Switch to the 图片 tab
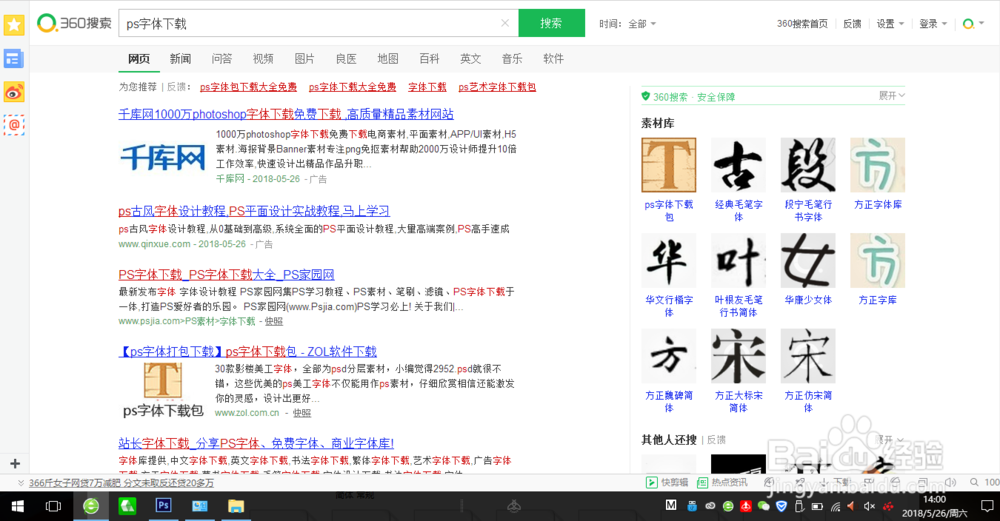Screen dimensions: 1000x521 (304, 59)
